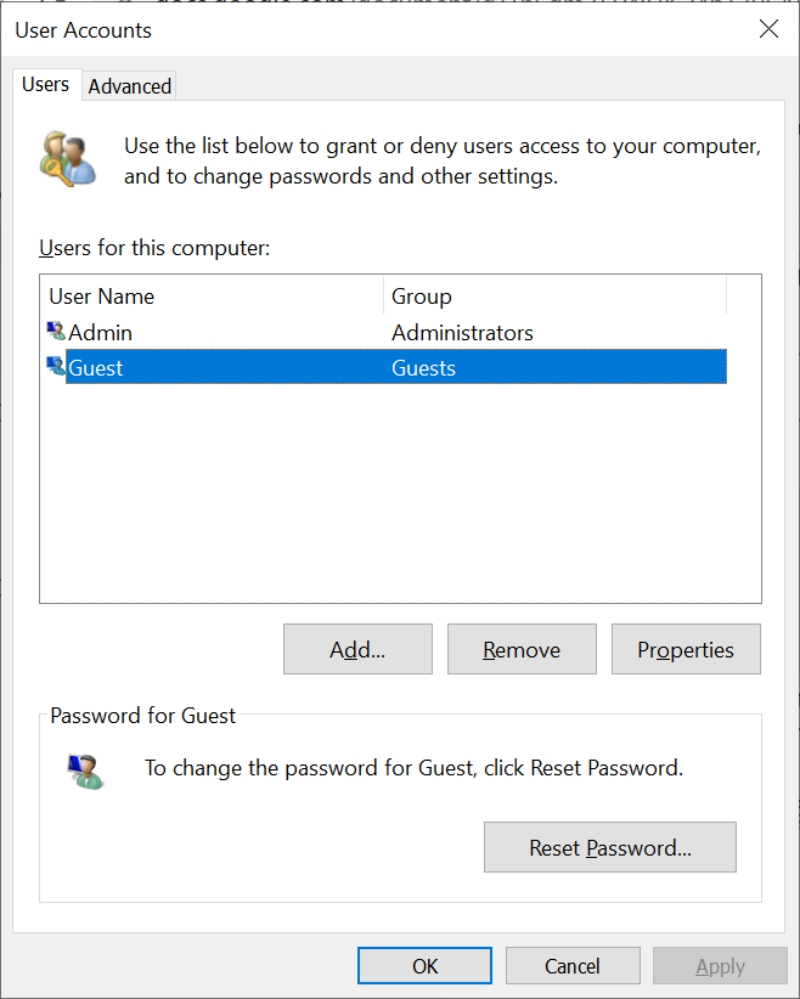Click Reset Password for Guest
Viewport: 800px width, 999px height.
coord(609,847)
